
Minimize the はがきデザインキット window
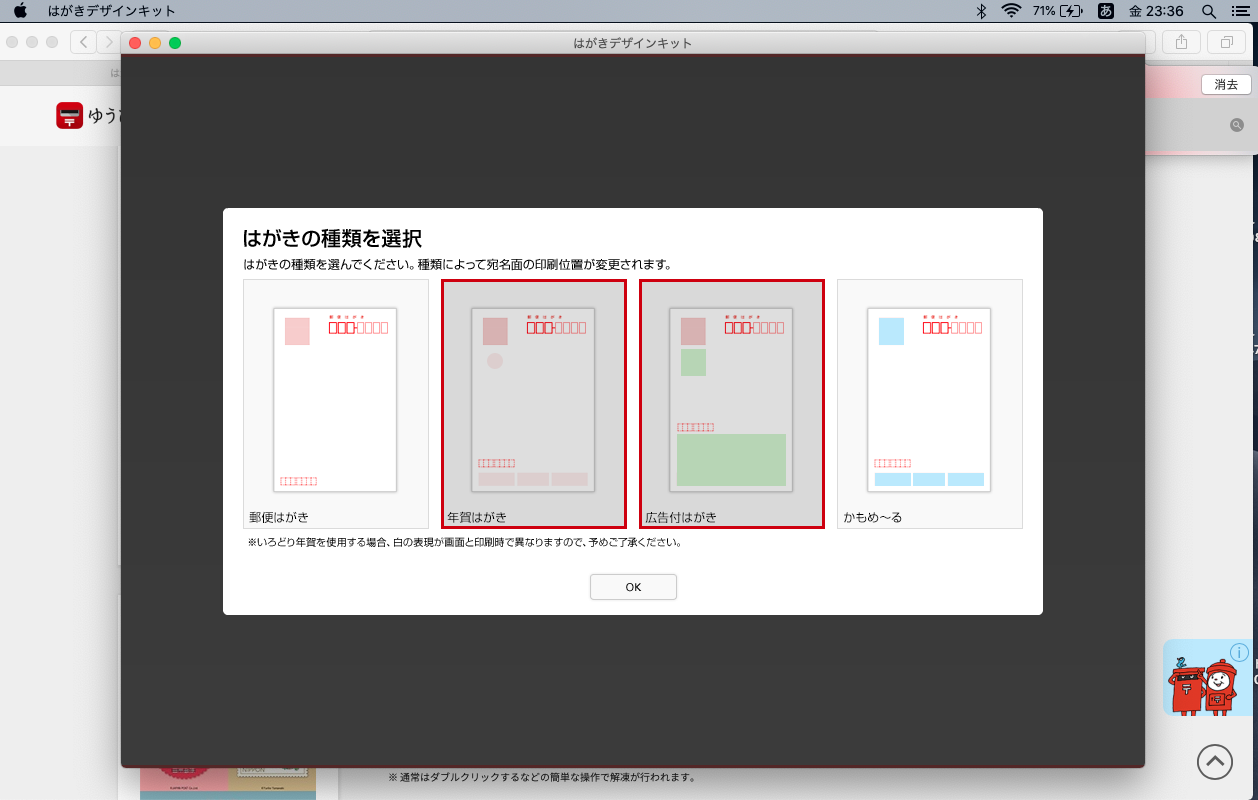click(155, 43)
